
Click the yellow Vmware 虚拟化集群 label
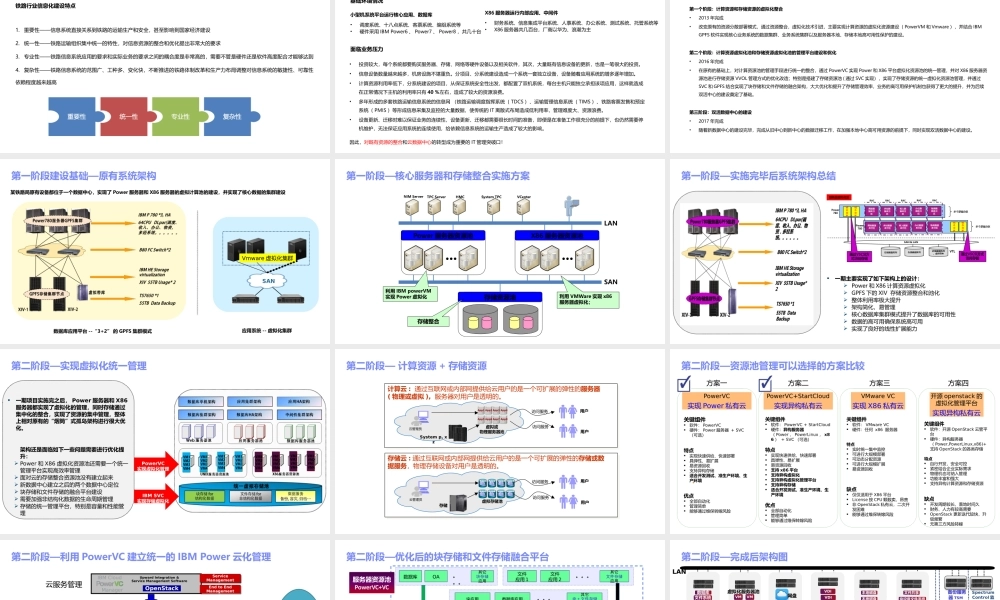267,258
